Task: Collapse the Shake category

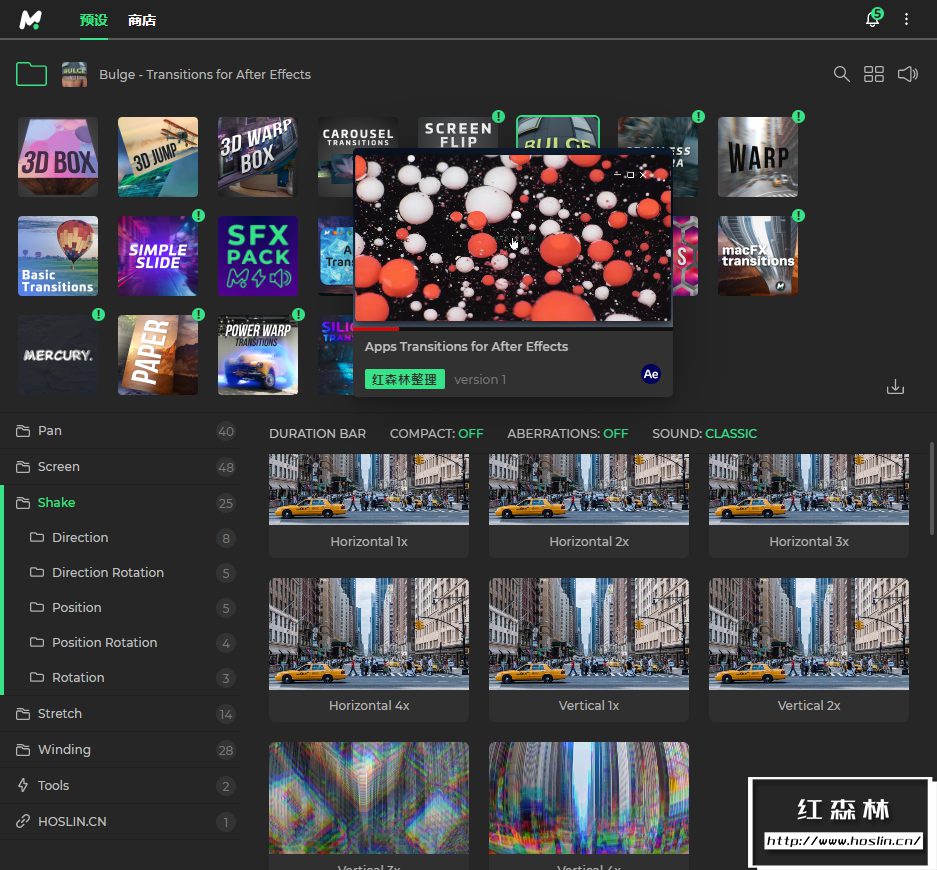Action: 56,503
